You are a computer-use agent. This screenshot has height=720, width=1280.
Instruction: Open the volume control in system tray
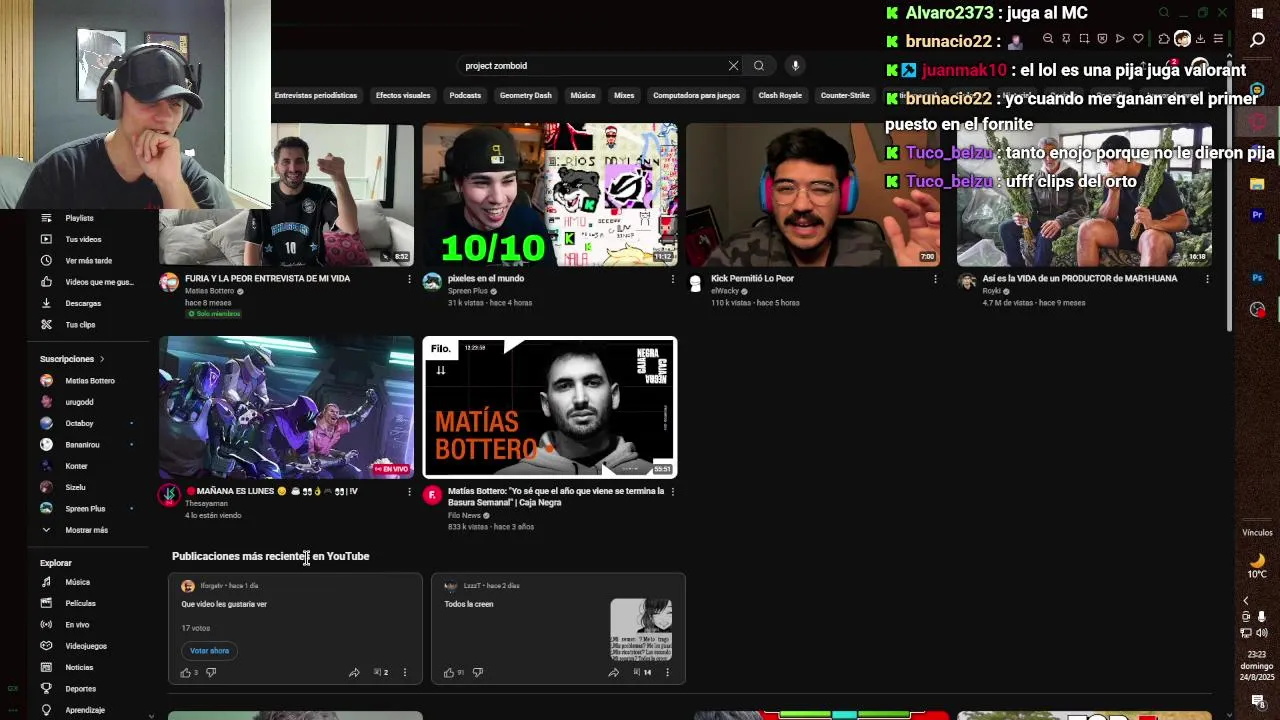[x=1262, y=633]
